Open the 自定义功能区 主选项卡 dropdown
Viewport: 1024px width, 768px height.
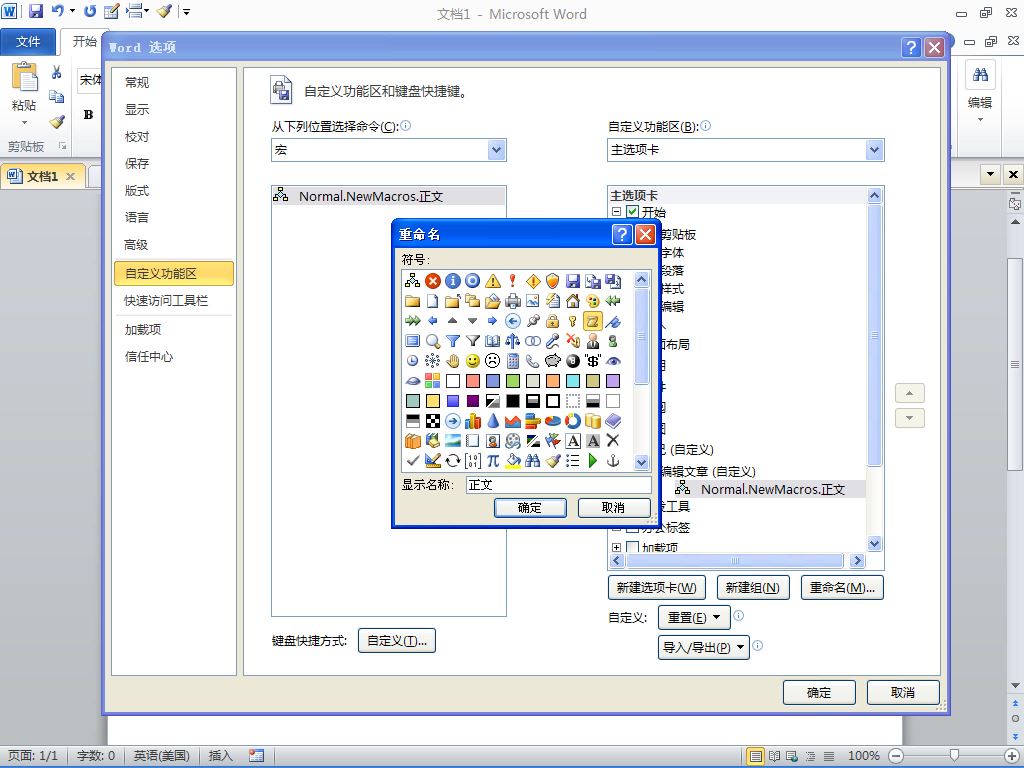[874, 150]
